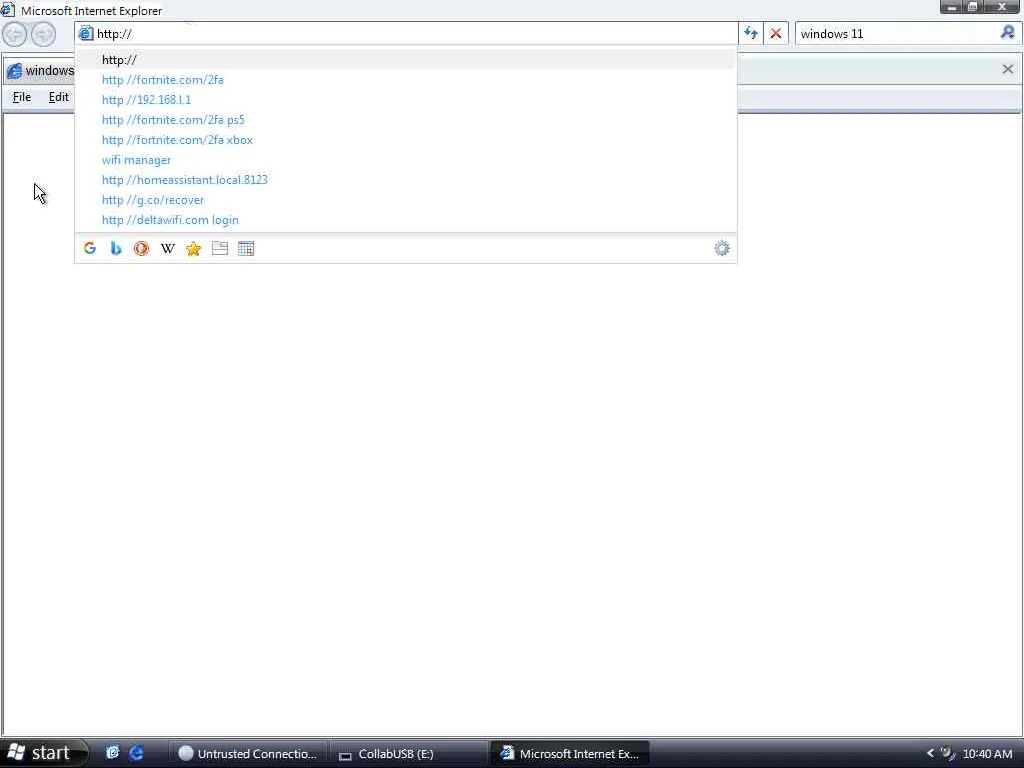Select the windows tab
Viewport: 1024px width, 768px height.
(40, 70)
